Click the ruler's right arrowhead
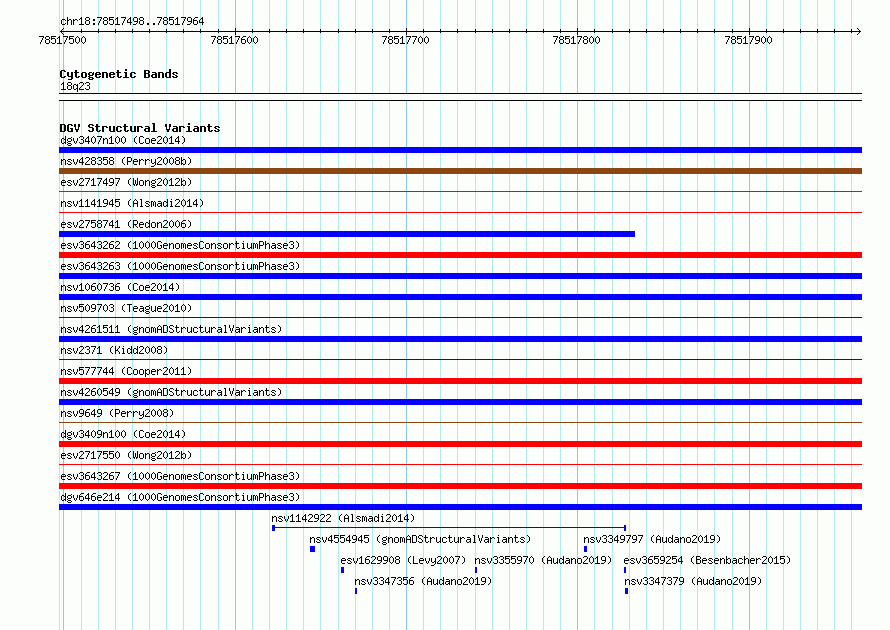Image resolution: width=890 pixels, height=630 pixels. point(859,31)
